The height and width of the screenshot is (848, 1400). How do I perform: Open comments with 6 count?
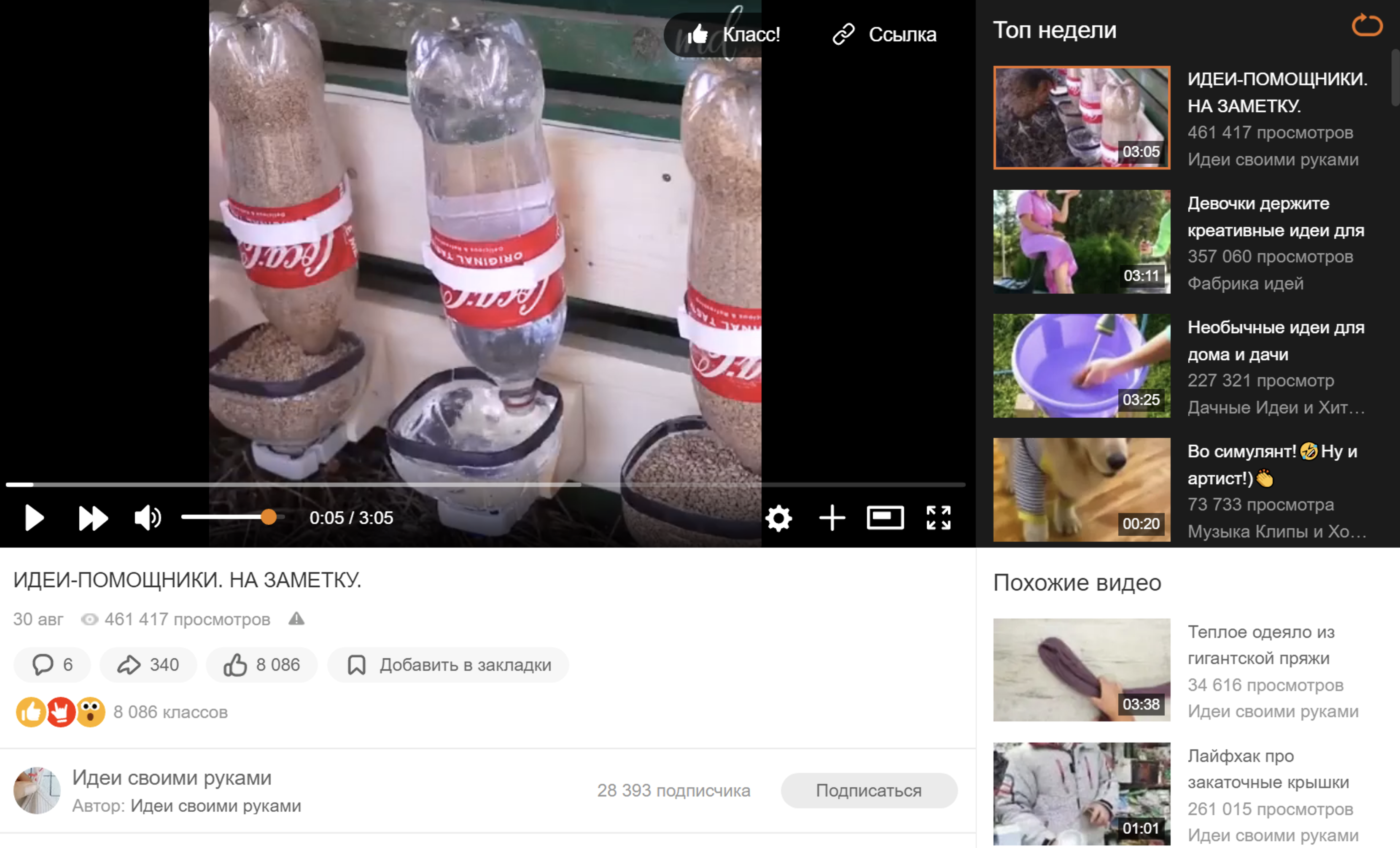click(x=52, y=664)
